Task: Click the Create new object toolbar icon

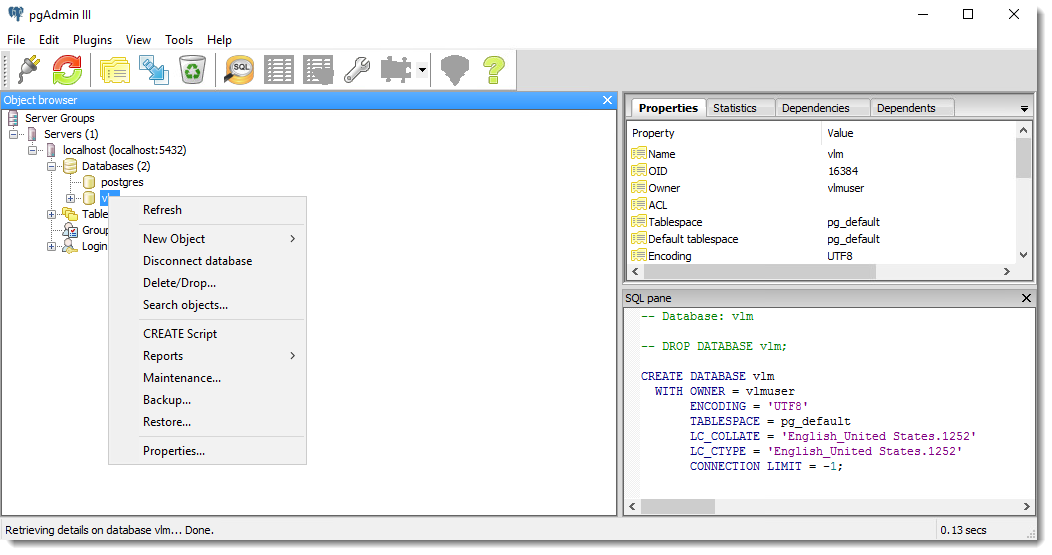Action: coord(154,69)
